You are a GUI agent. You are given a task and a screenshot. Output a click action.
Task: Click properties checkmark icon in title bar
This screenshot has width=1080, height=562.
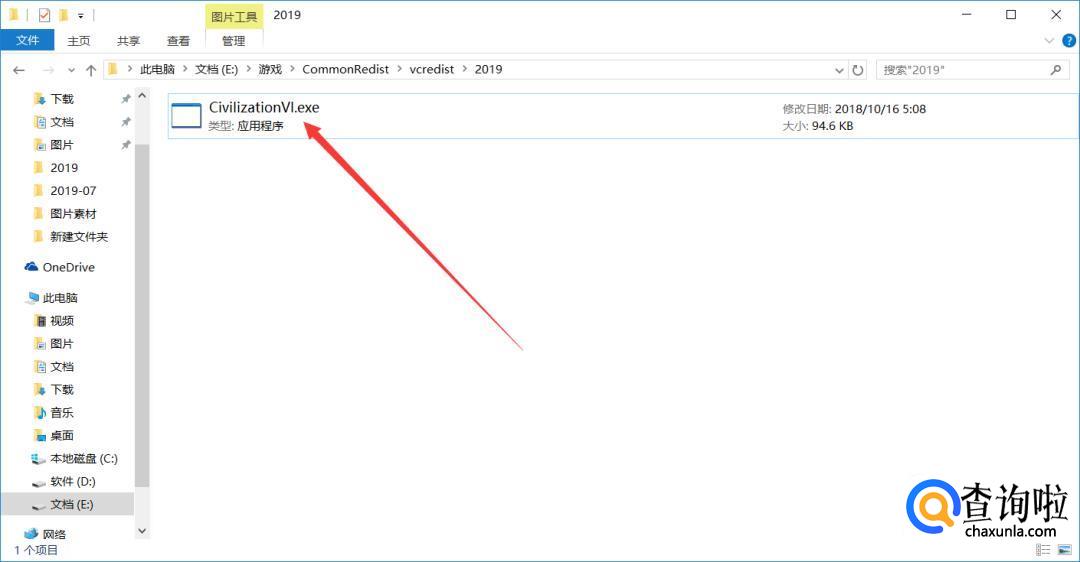coord(44,14)
